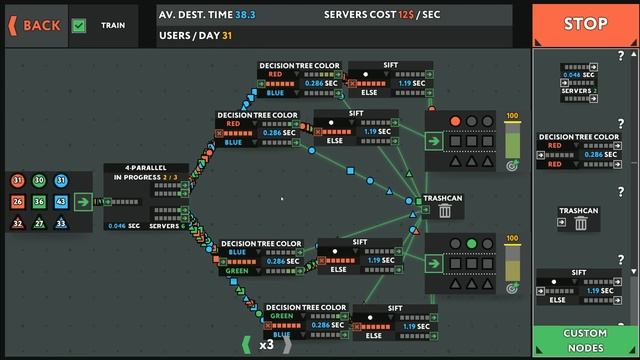
Task: Pick the green triangle input labeled 27
Action: click(x=39, y=223)
